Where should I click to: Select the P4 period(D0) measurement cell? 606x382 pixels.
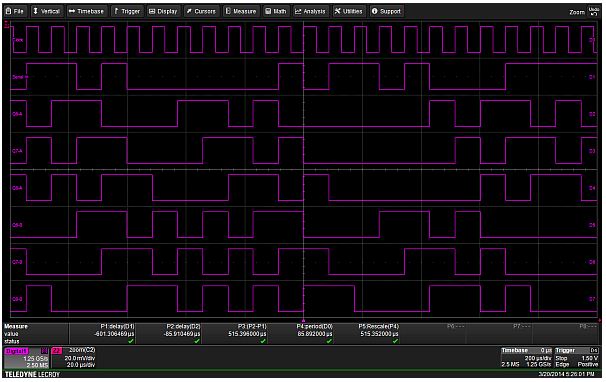coord(300,334)
